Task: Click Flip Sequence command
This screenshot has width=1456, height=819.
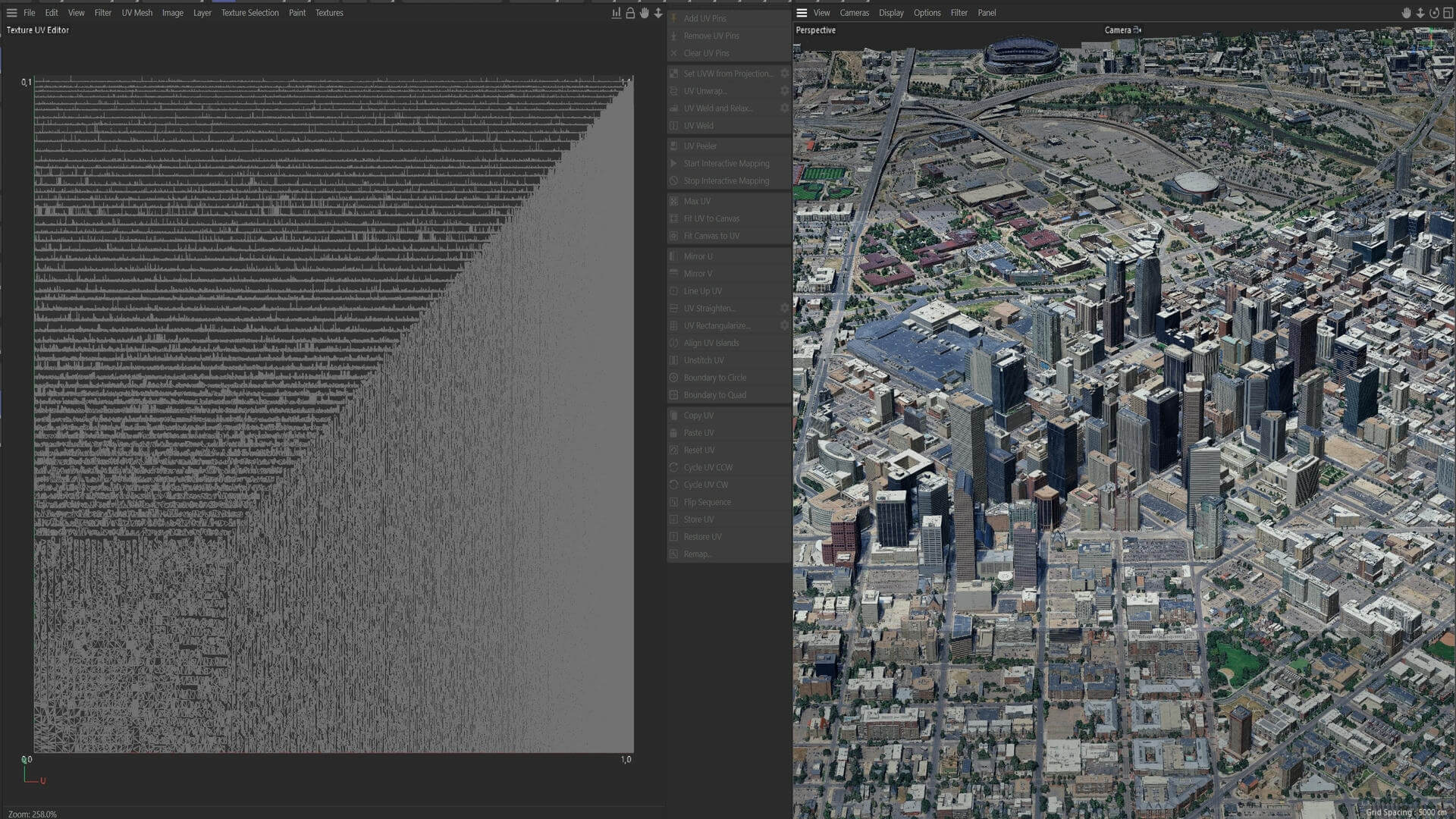Action: pos(729,502)
